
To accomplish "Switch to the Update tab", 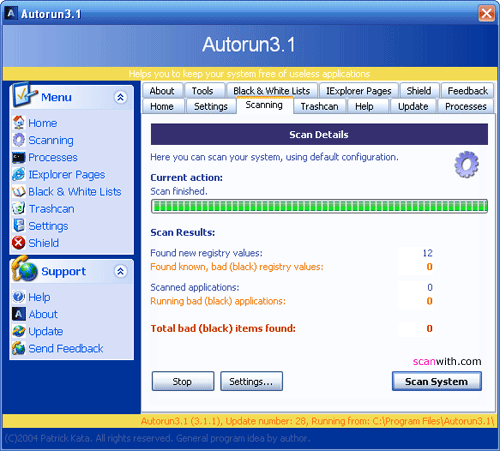I will (413, 106).
